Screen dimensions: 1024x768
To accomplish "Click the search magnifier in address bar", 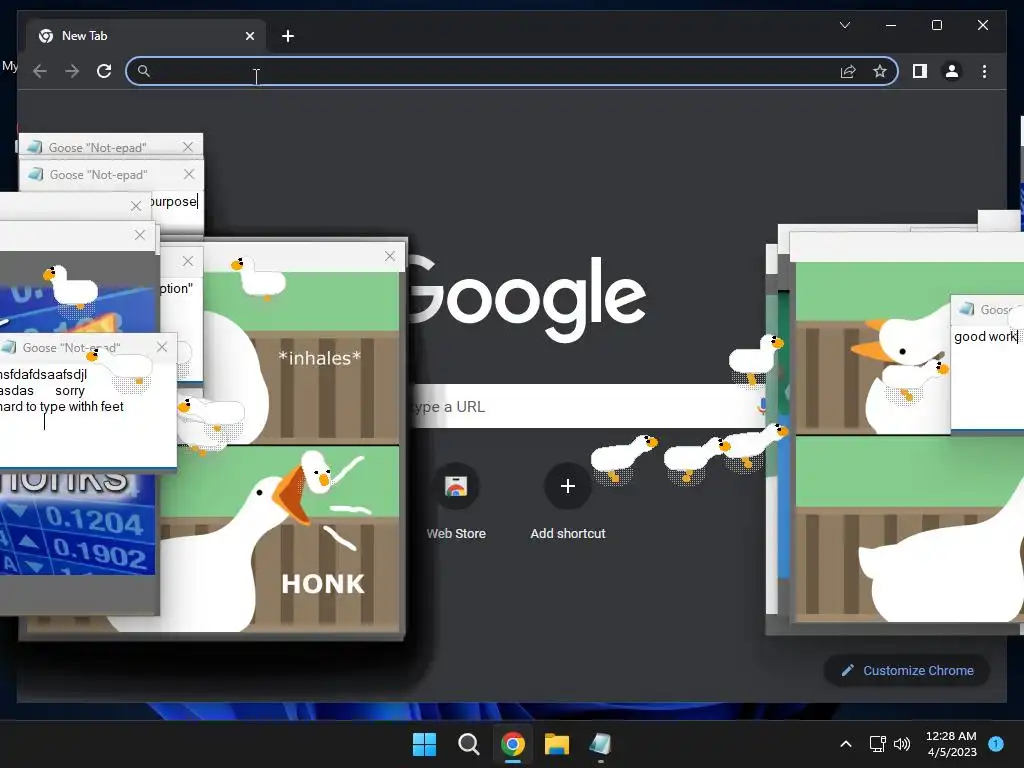I will tap(144, 71).
